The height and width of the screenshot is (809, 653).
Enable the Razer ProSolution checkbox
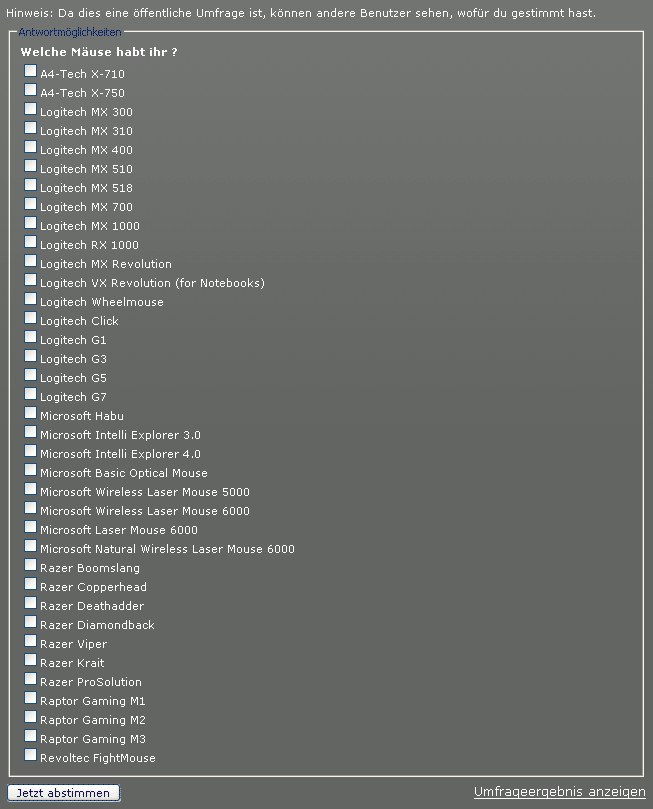[30, 679]
